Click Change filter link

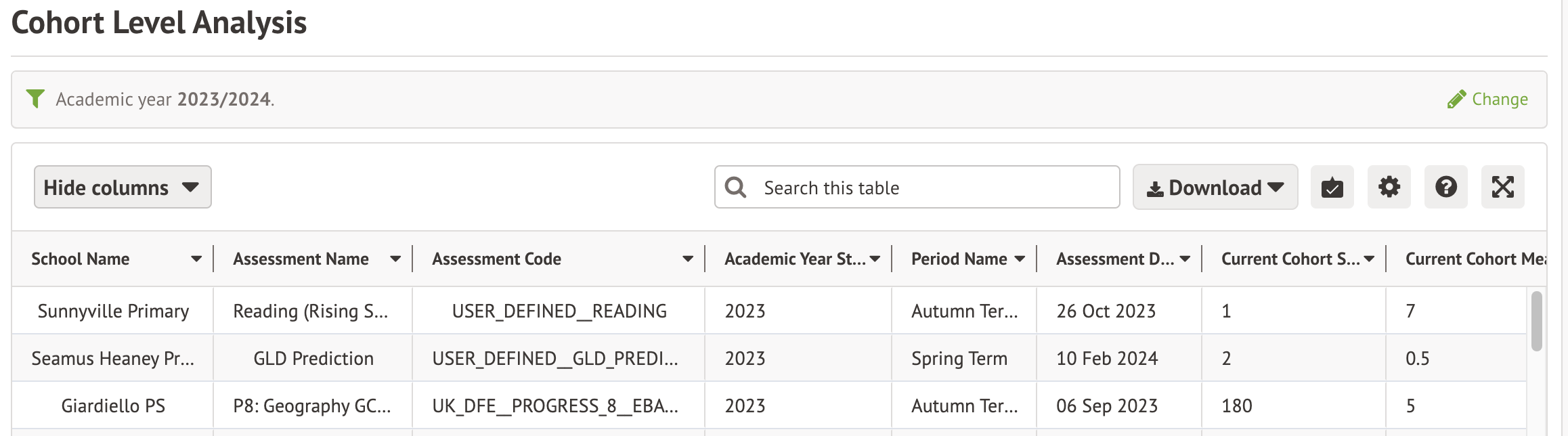pos(1500,100)
